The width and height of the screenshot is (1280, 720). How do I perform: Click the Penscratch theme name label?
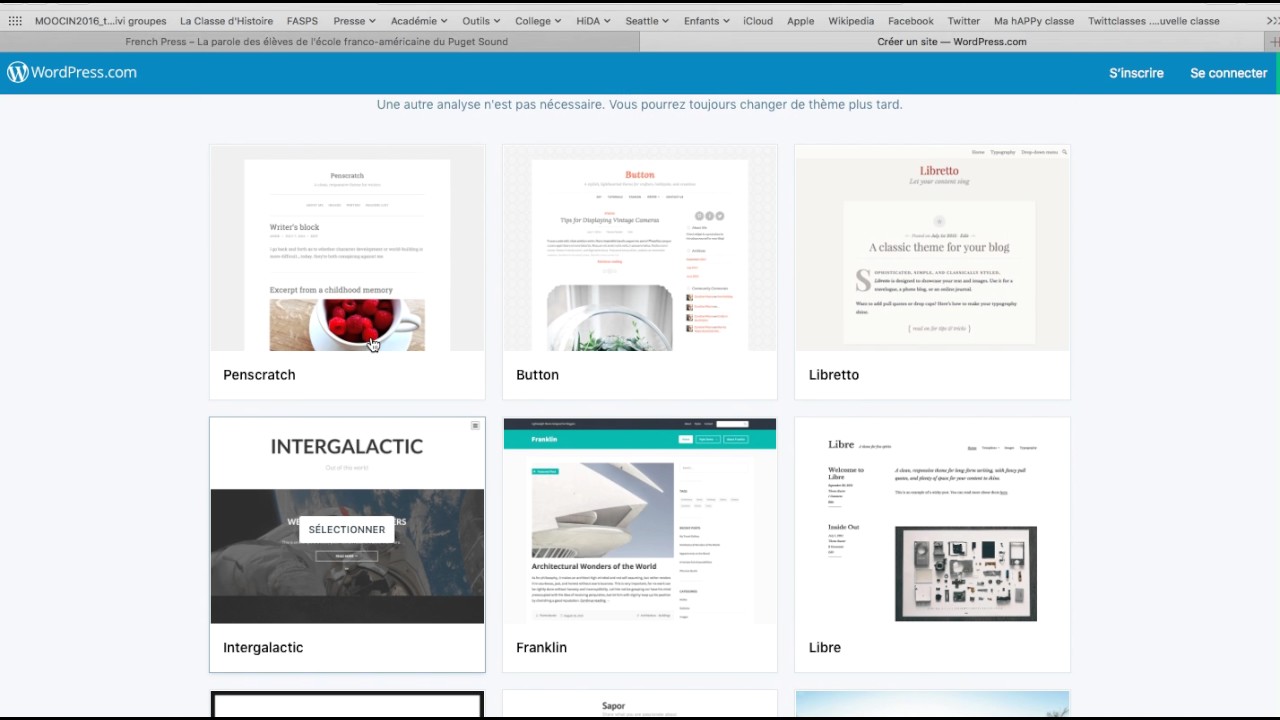[x=259, y=375]
